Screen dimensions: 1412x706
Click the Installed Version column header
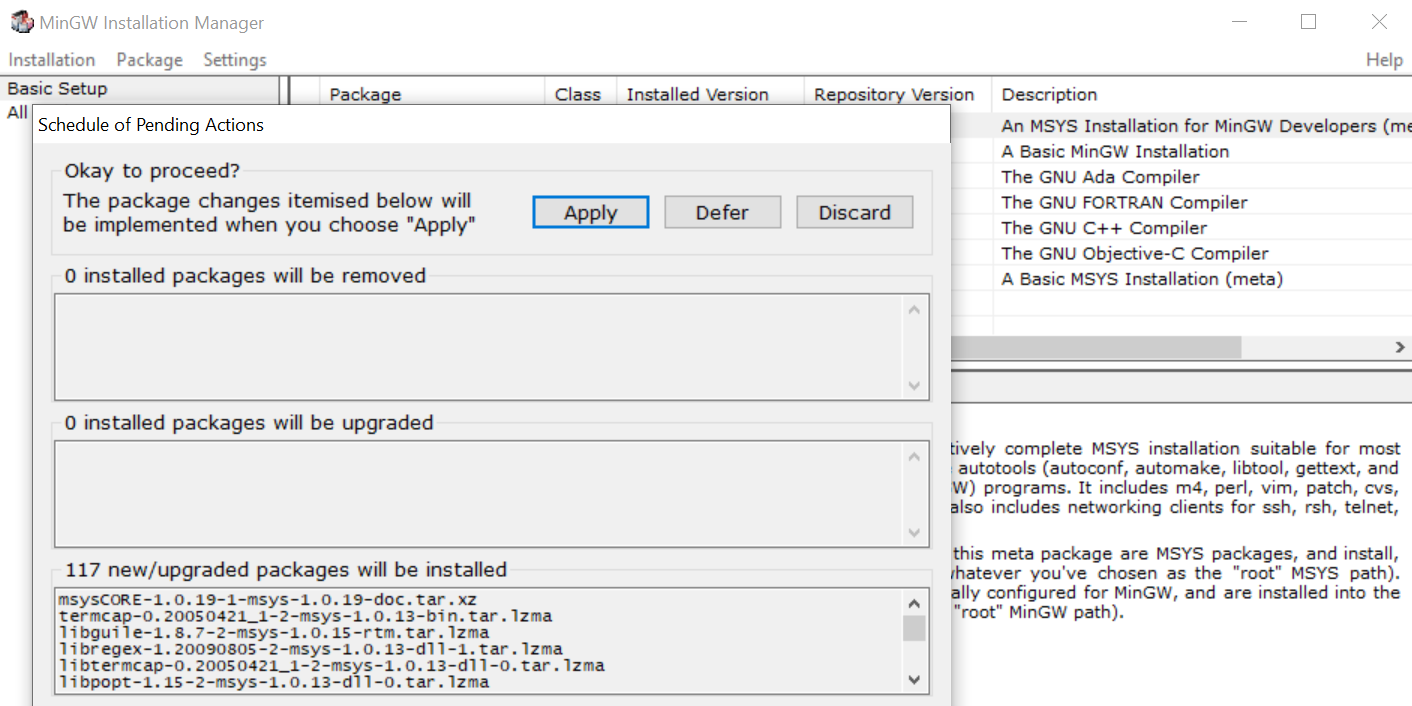click(x=710, y=95)
